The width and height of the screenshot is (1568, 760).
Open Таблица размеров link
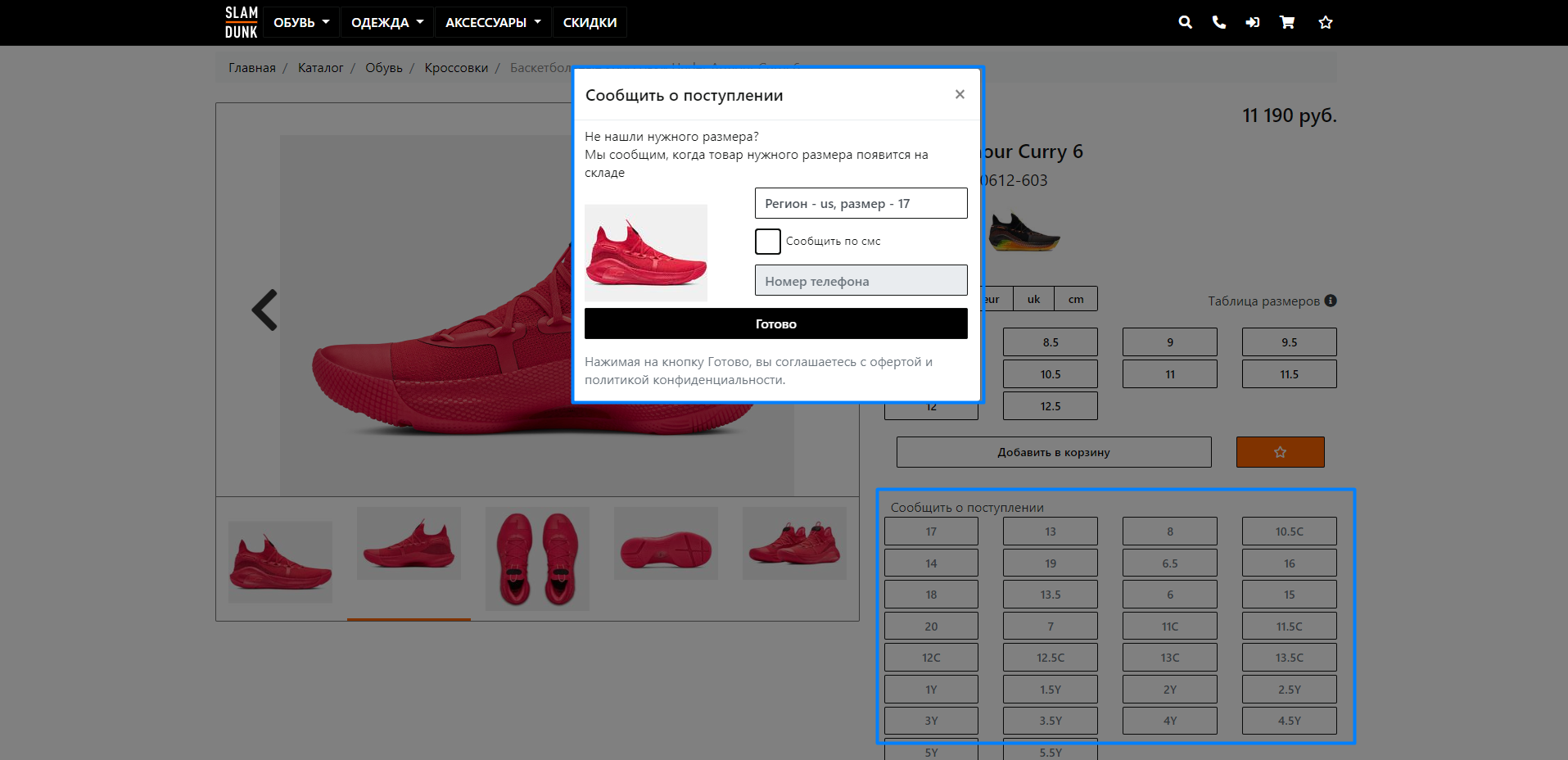pos(1263,301)
